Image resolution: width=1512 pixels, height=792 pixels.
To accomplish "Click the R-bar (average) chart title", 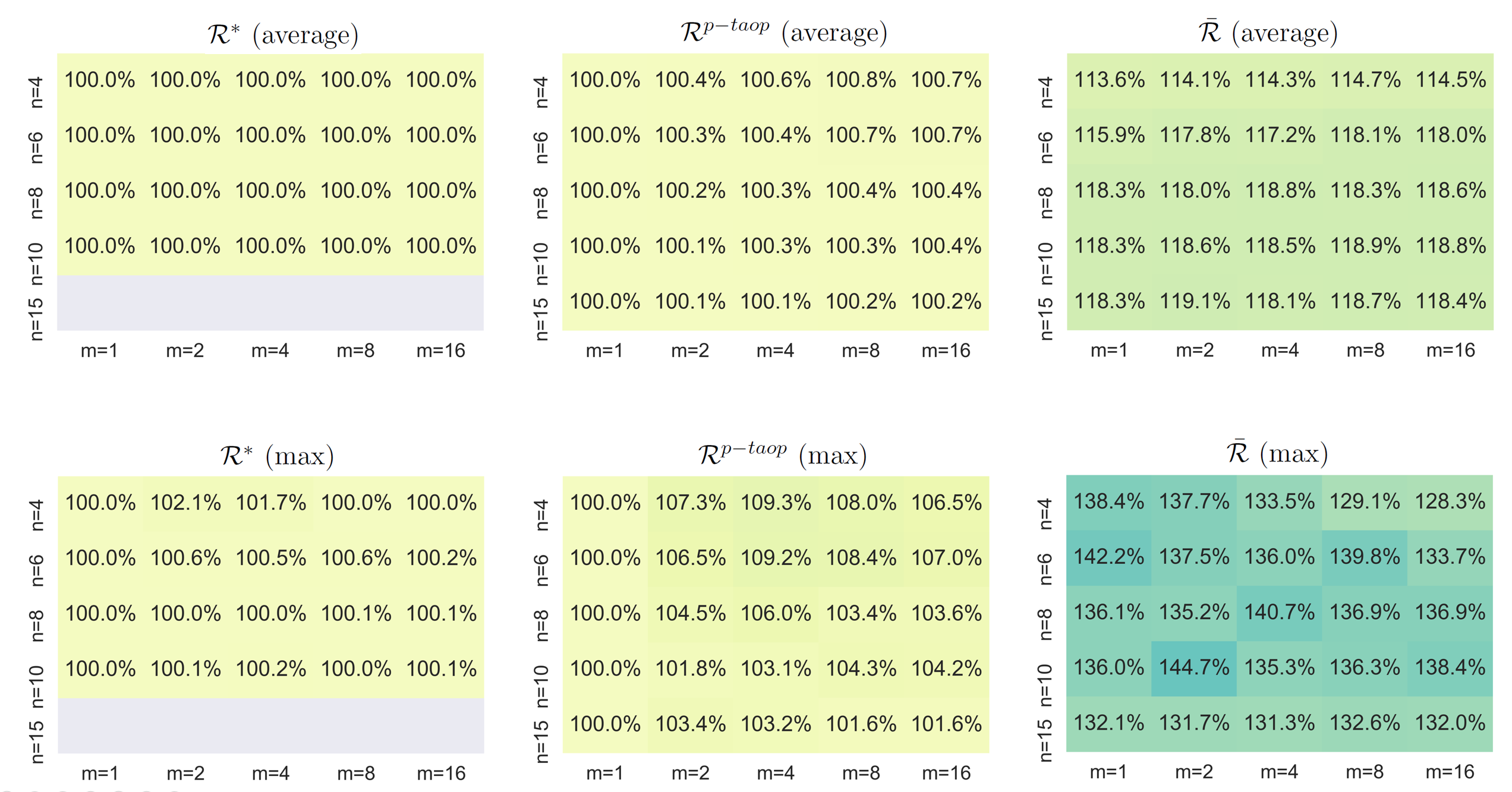I will pos(1268,33).
